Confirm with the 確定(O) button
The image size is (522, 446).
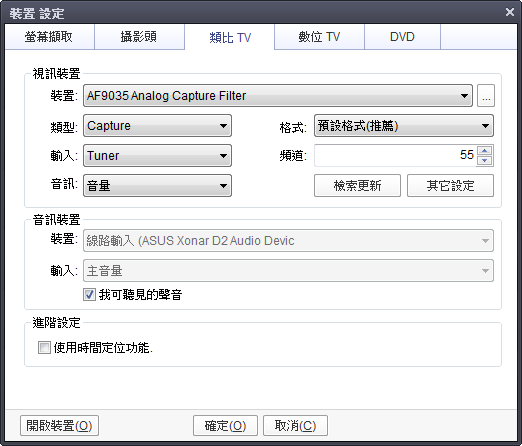pos(225,425)
